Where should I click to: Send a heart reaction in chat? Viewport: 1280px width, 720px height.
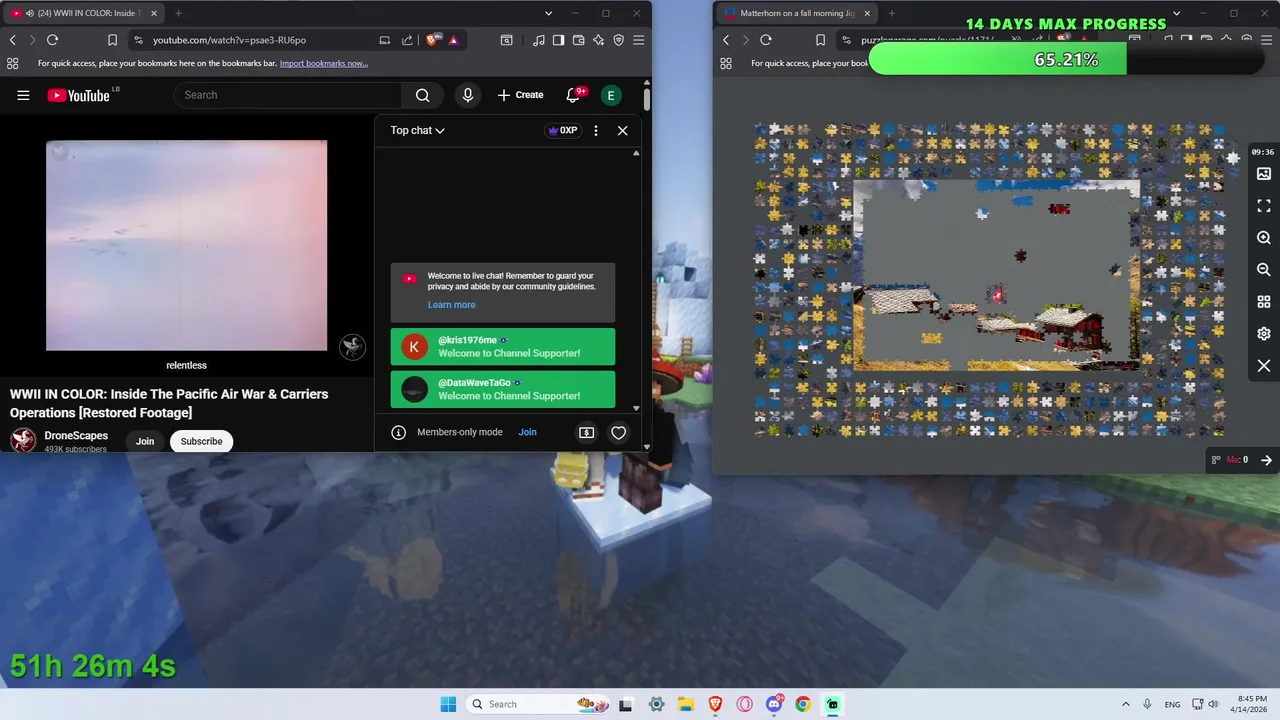(x=618, y=432)
